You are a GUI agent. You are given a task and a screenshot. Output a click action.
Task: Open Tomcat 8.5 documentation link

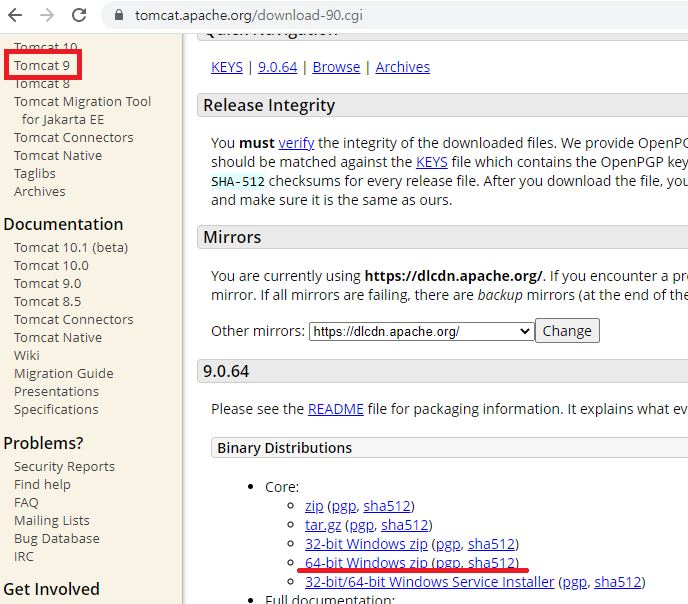click(x=47, y=302)
